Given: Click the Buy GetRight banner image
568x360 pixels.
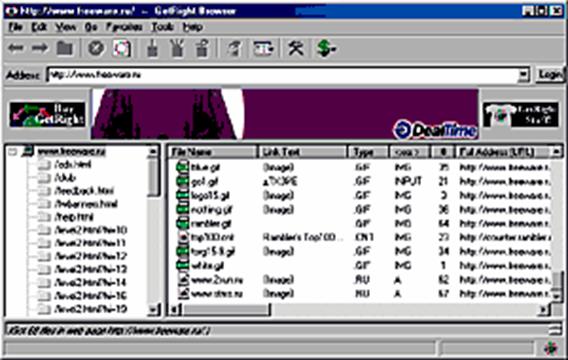Looking at the screenshot, I should [x=47, y=114].
